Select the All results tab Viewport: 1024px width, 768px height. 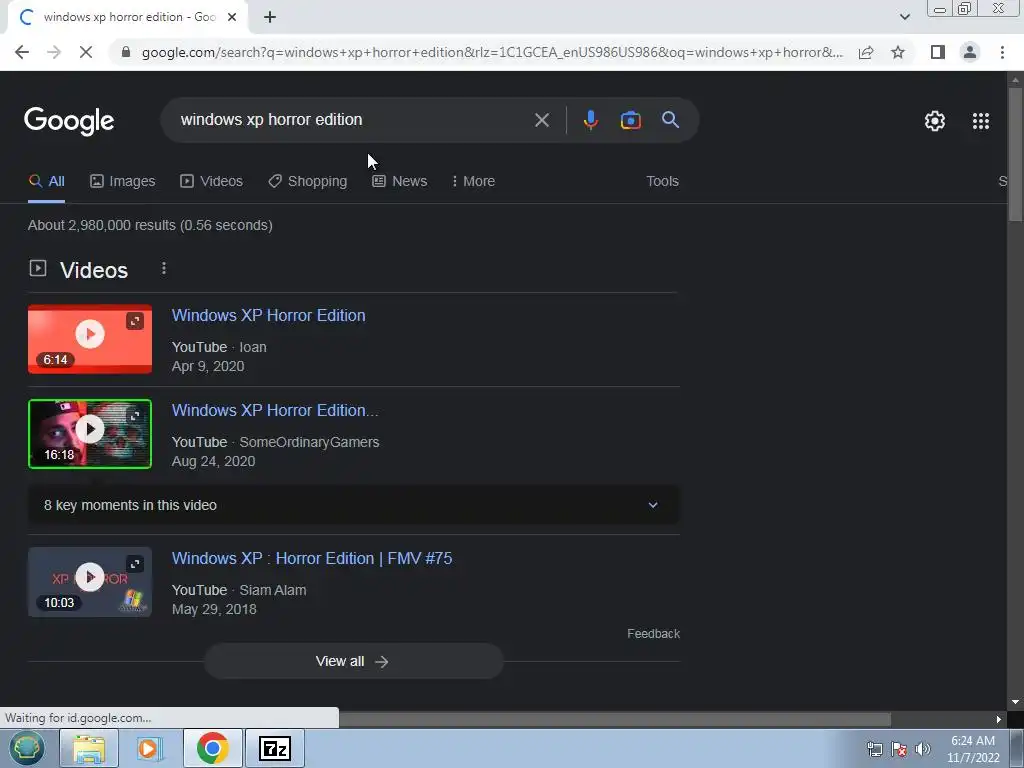46,182
